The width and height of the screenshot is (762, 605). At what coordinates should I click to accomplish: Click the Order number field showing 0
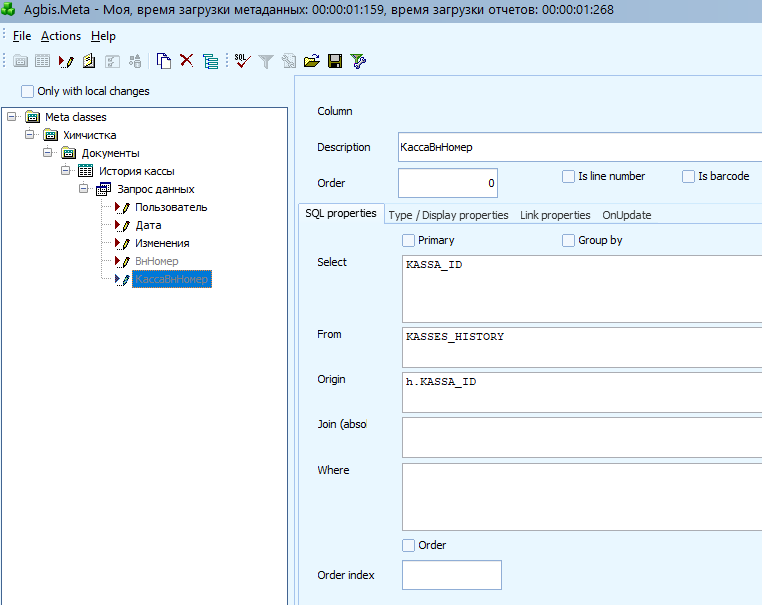point(448,183)
